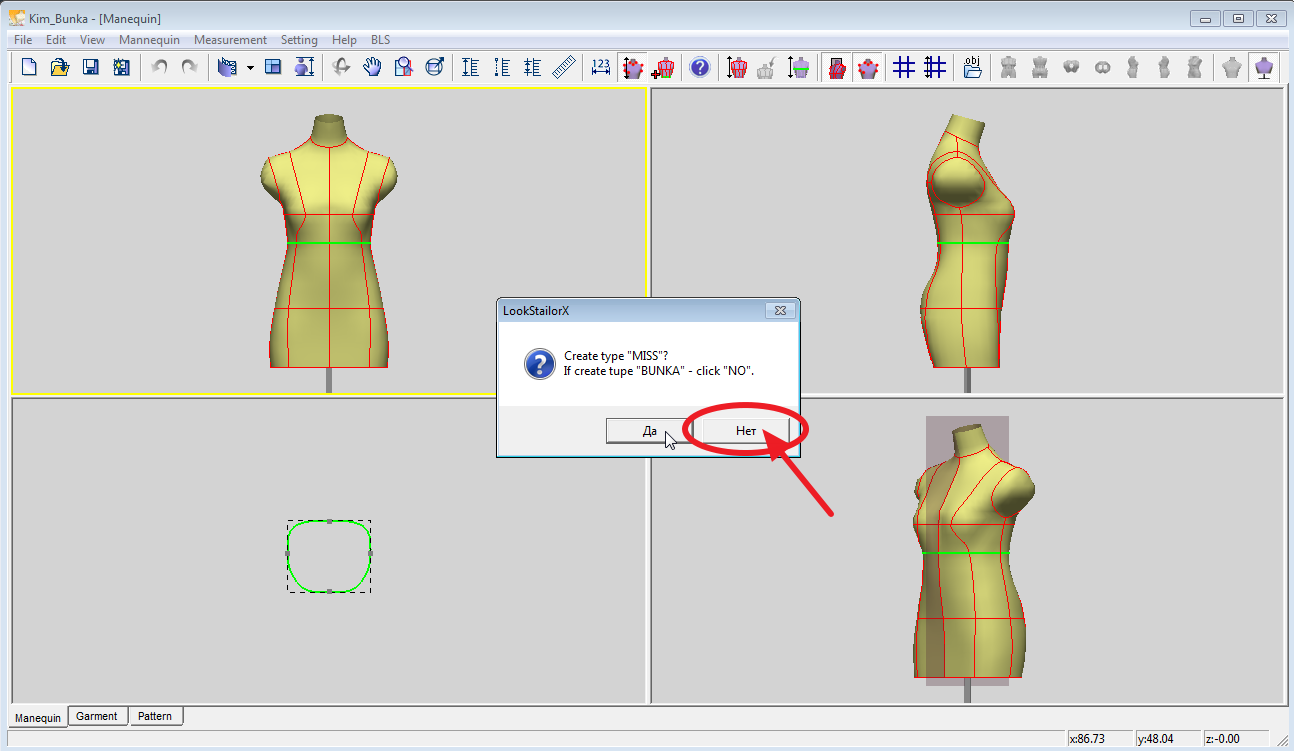Click the "Нет" button in the dialog
Viewport: 1294px width, 751px height.
point(746,431)
